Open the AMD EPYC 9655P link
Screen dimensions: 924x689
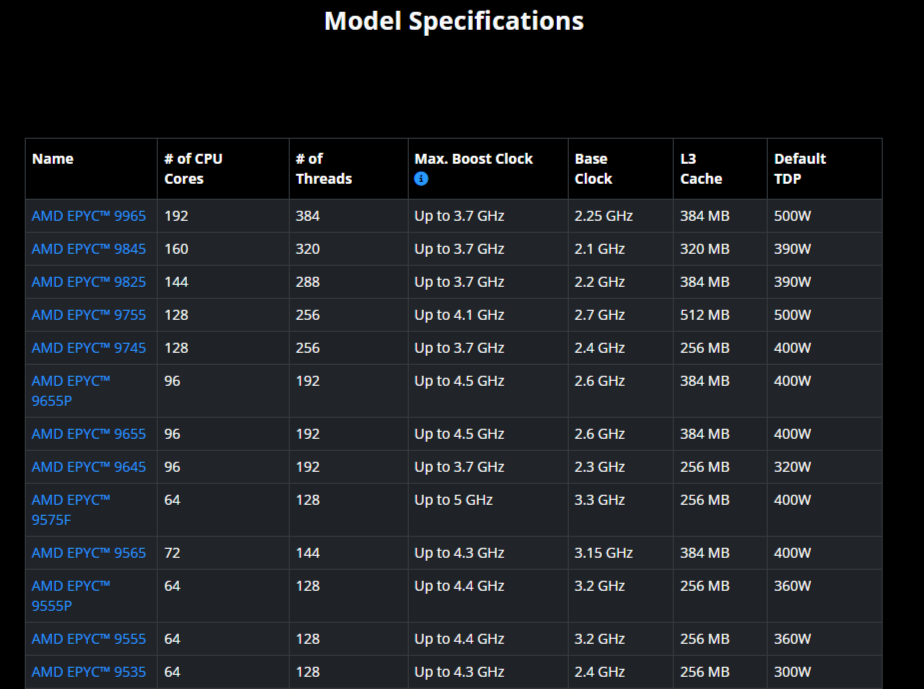coord(70,391)
